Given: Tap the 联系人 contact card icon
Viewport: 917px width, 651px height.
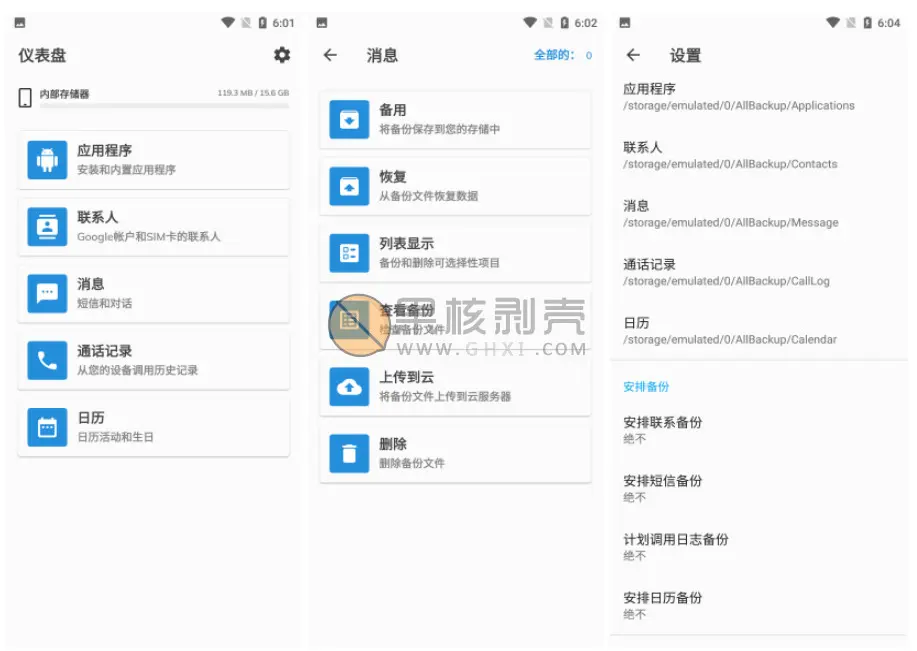Looking at the screenshot, I should coord(47,226).
